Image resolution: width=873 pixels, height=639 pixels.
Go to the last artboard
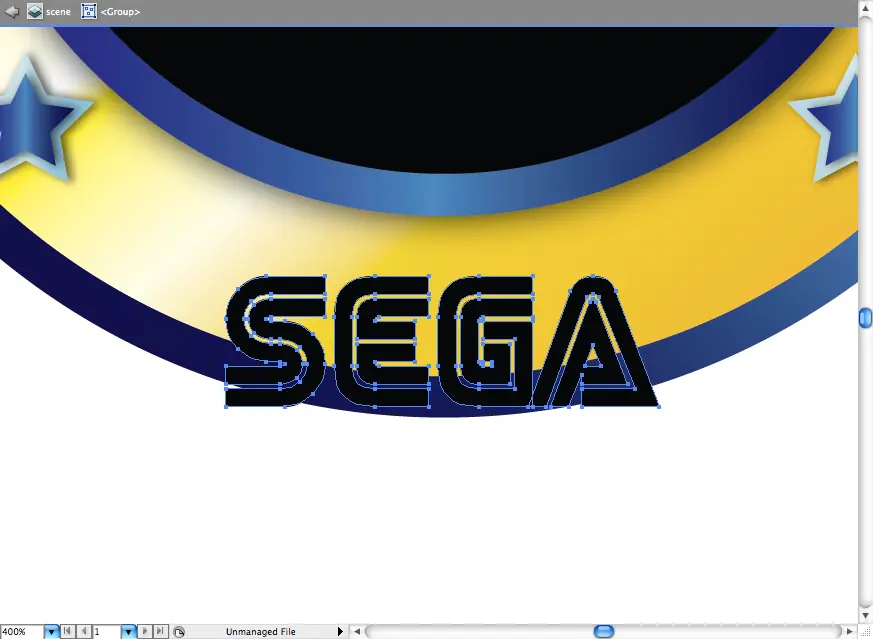pyautogui.click(x=160, y=631)
